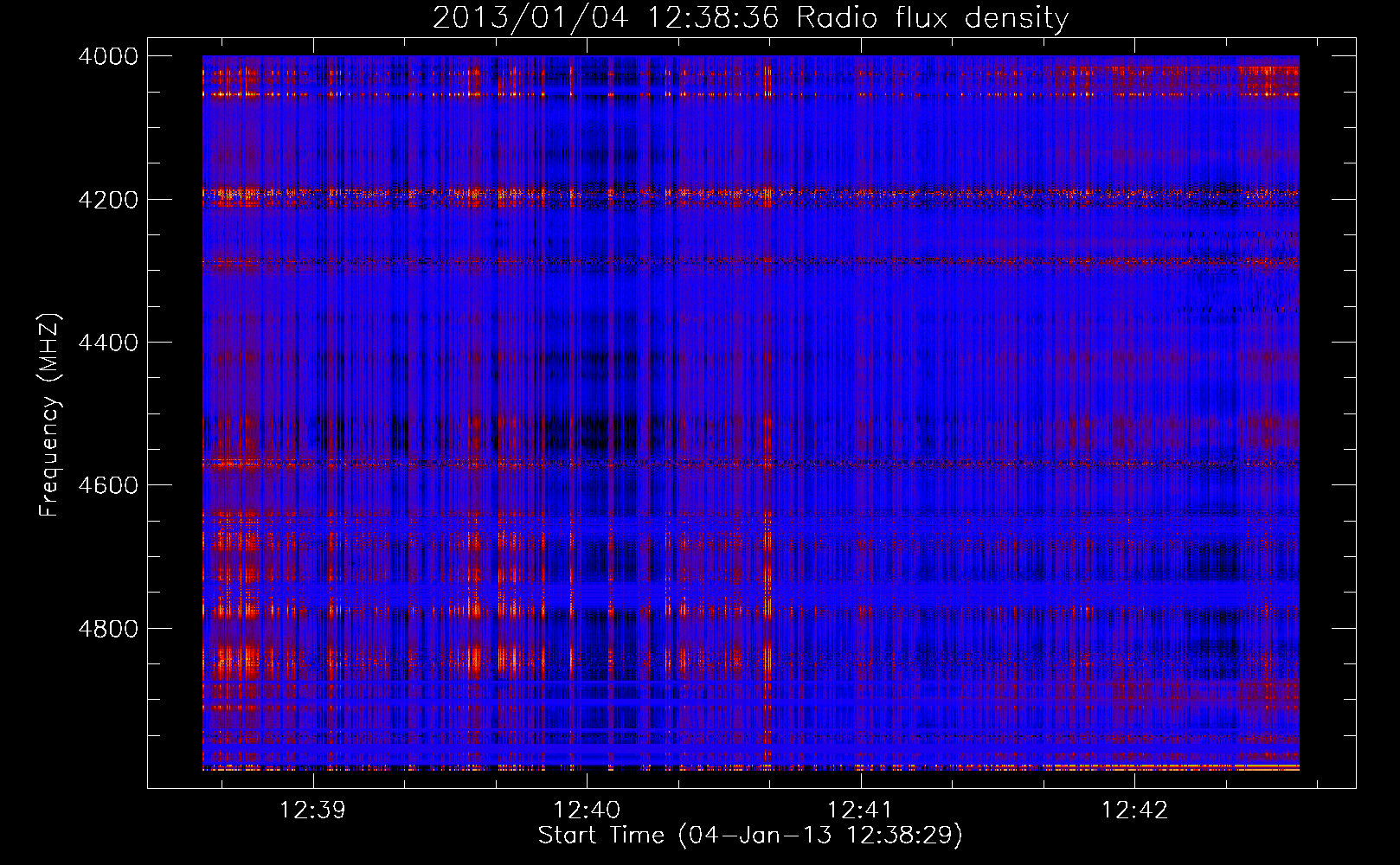Click the spectrogram at 12:41 and 4600 MHz
1400x865 pixels.
(x=860, y=485)
